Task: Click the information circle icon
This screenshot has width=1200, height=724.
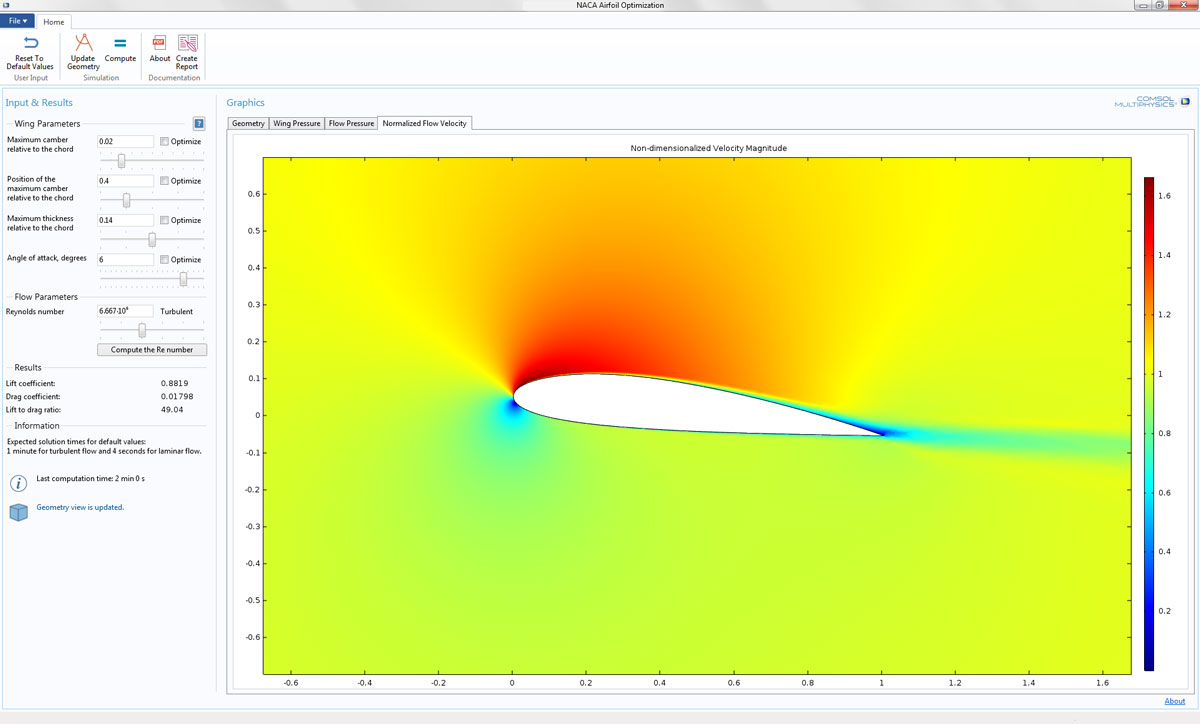Action: (18, 483)
